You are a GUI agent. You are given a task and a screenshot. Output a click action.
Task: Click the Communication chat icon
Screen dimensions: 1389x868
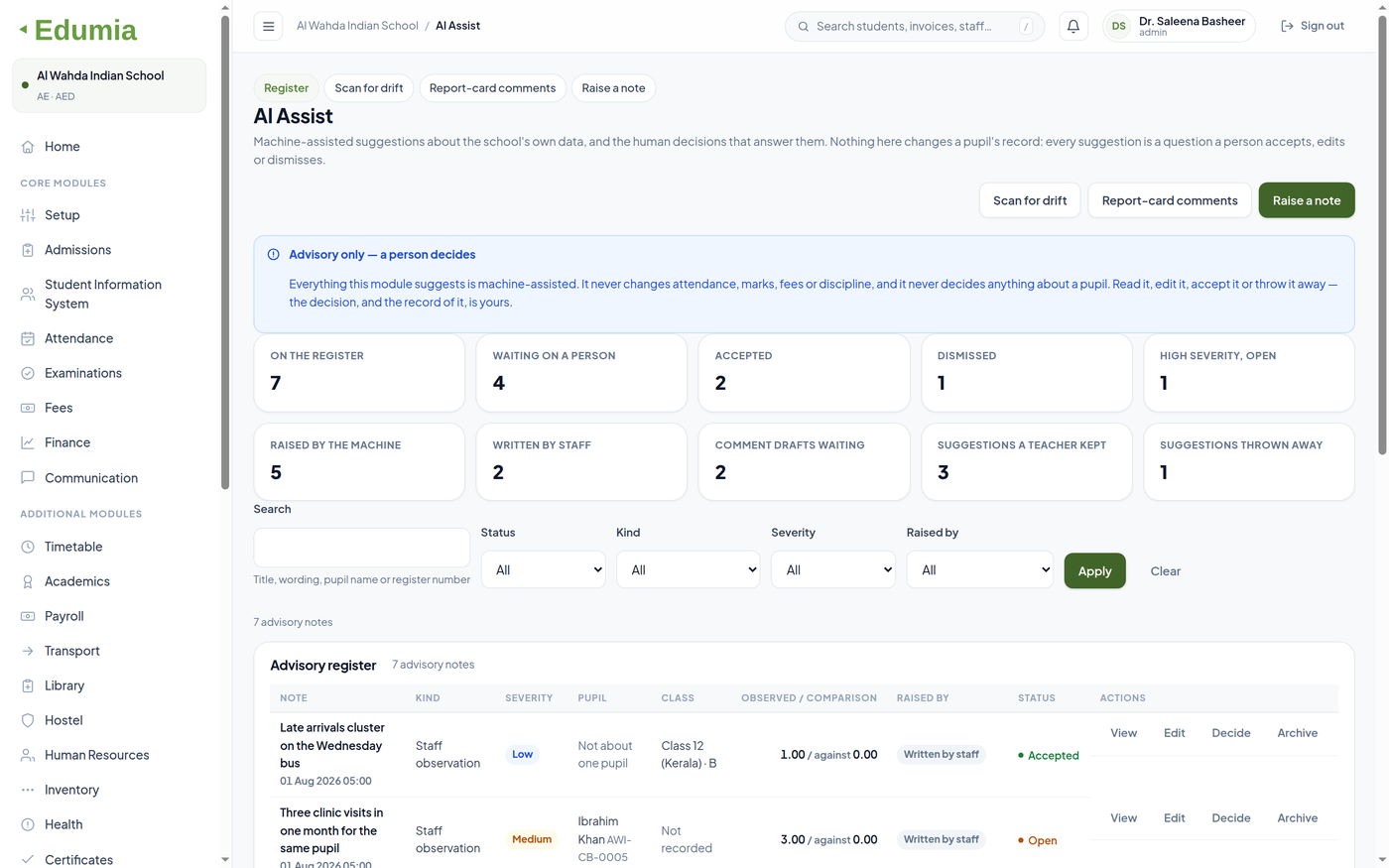28,477
